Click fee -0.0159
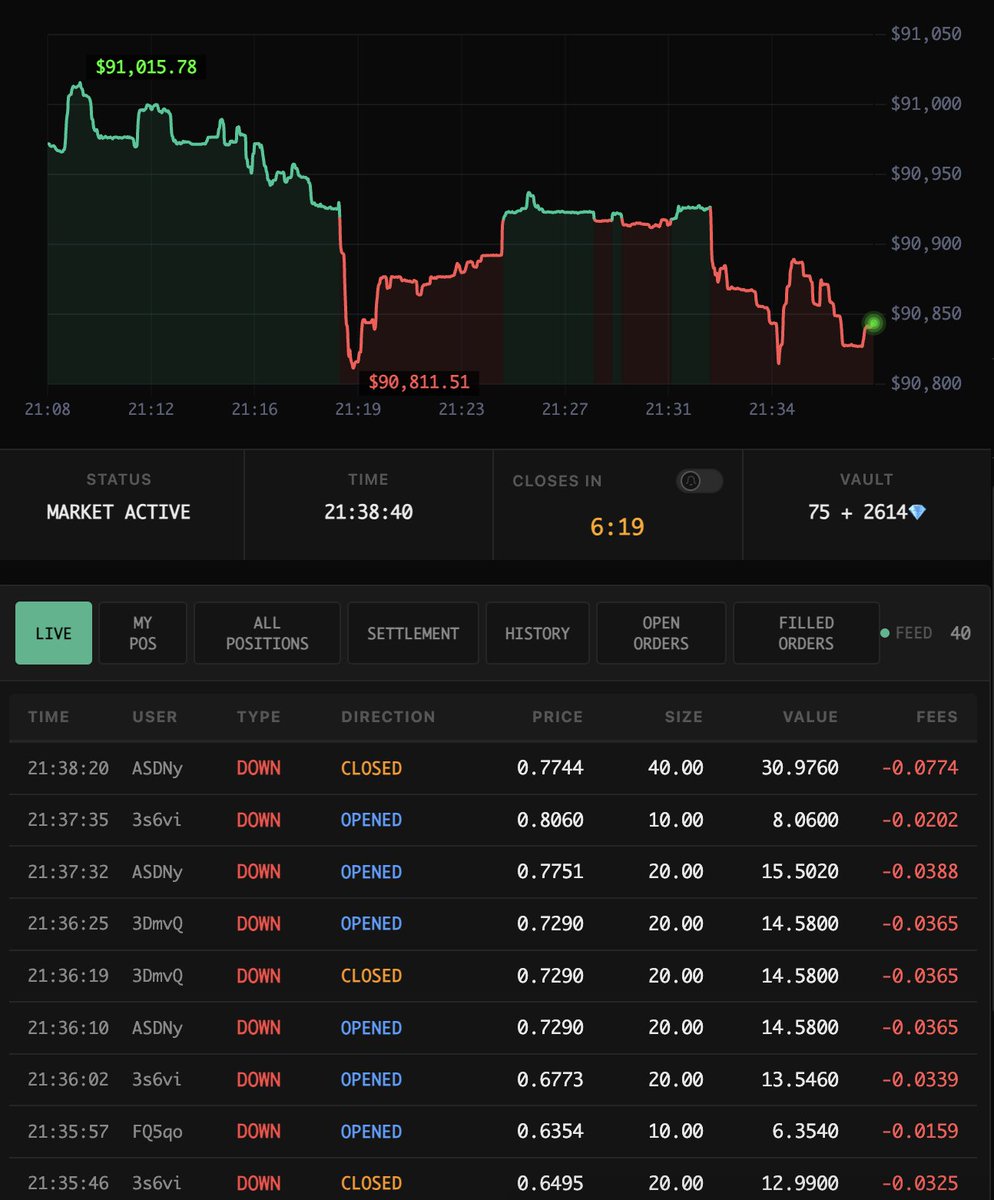The height and width of the screenshot is (1200, 994). pyautogui.click(x=920, y=1132)
